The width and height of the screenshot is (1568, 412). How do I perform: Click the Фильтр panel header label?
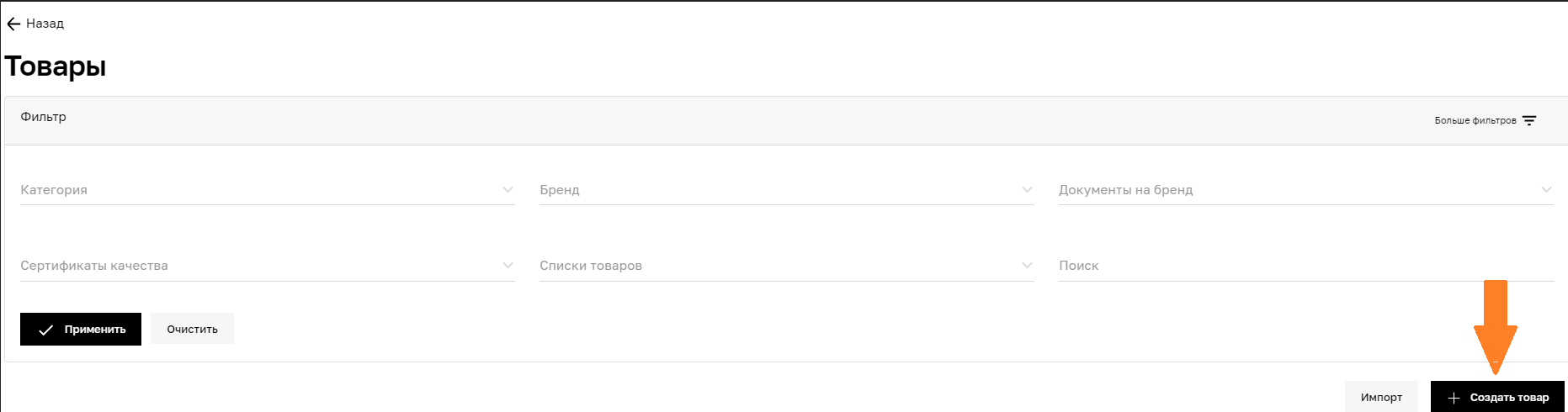point(44,117)
